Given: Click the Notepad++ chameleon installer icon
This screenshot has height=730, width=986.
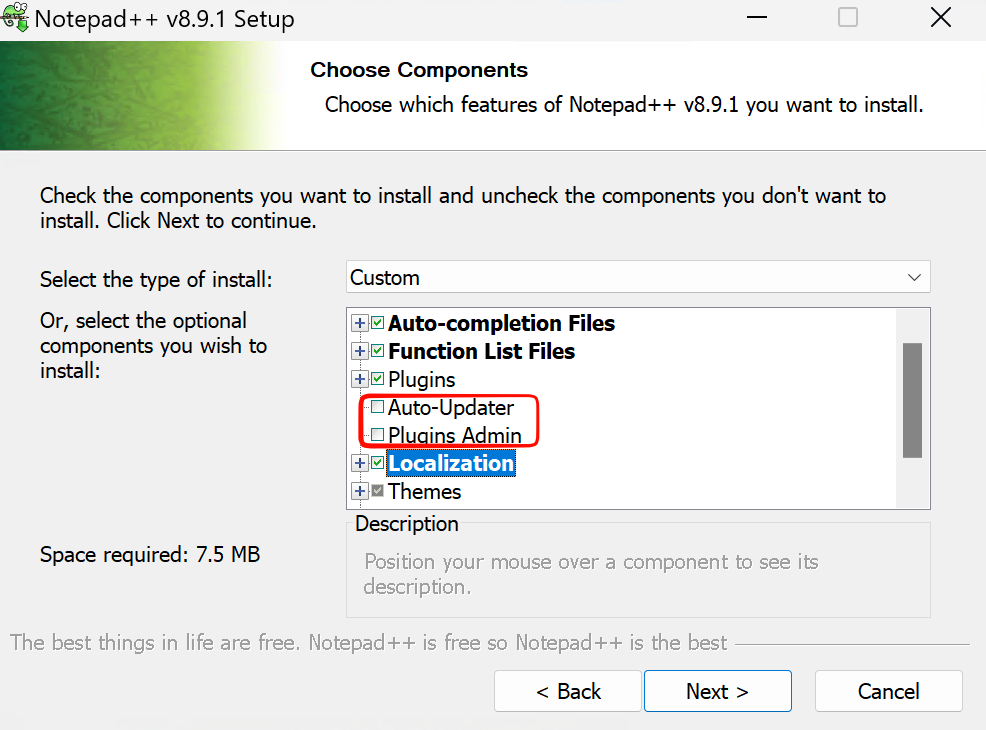Looking at the screenshot, I should (14, 17).
